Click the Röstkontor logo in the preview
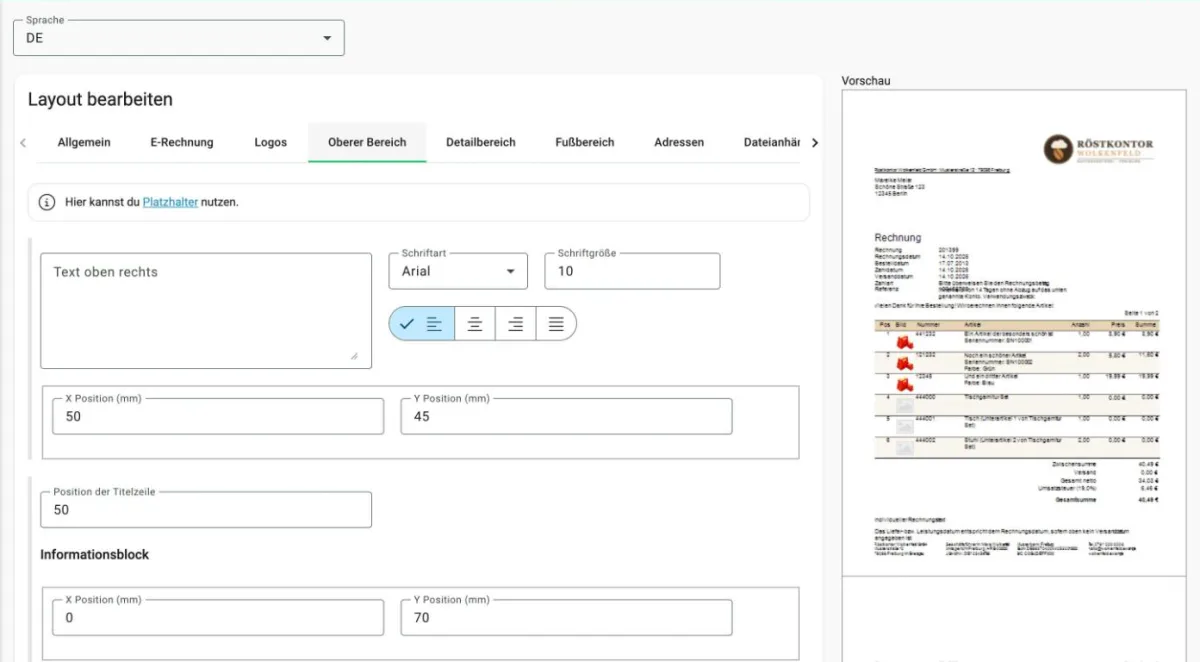 [1098, 149]
